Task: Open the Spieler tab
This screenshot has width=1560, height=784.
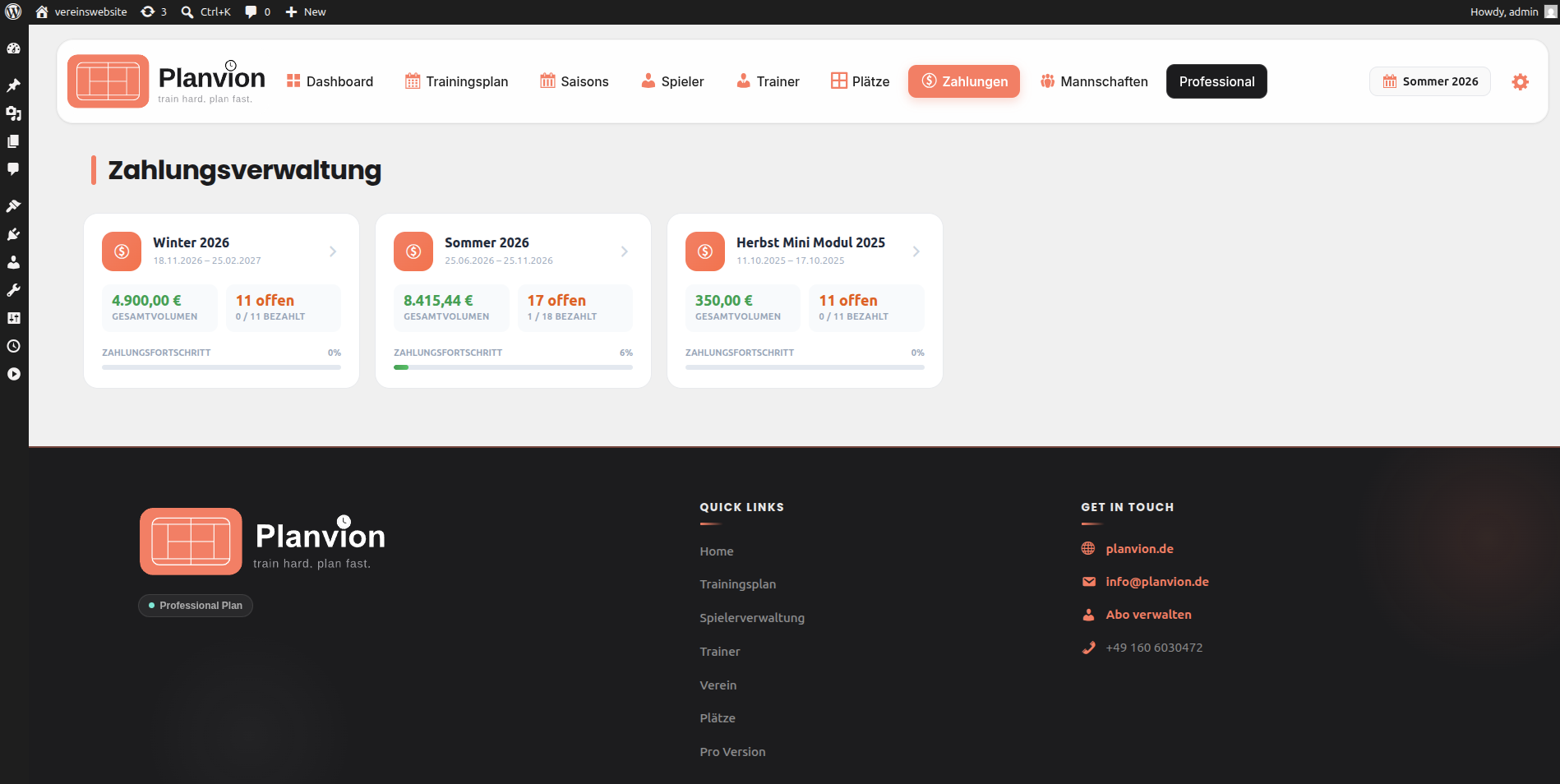Action: (x=672, y=81)
